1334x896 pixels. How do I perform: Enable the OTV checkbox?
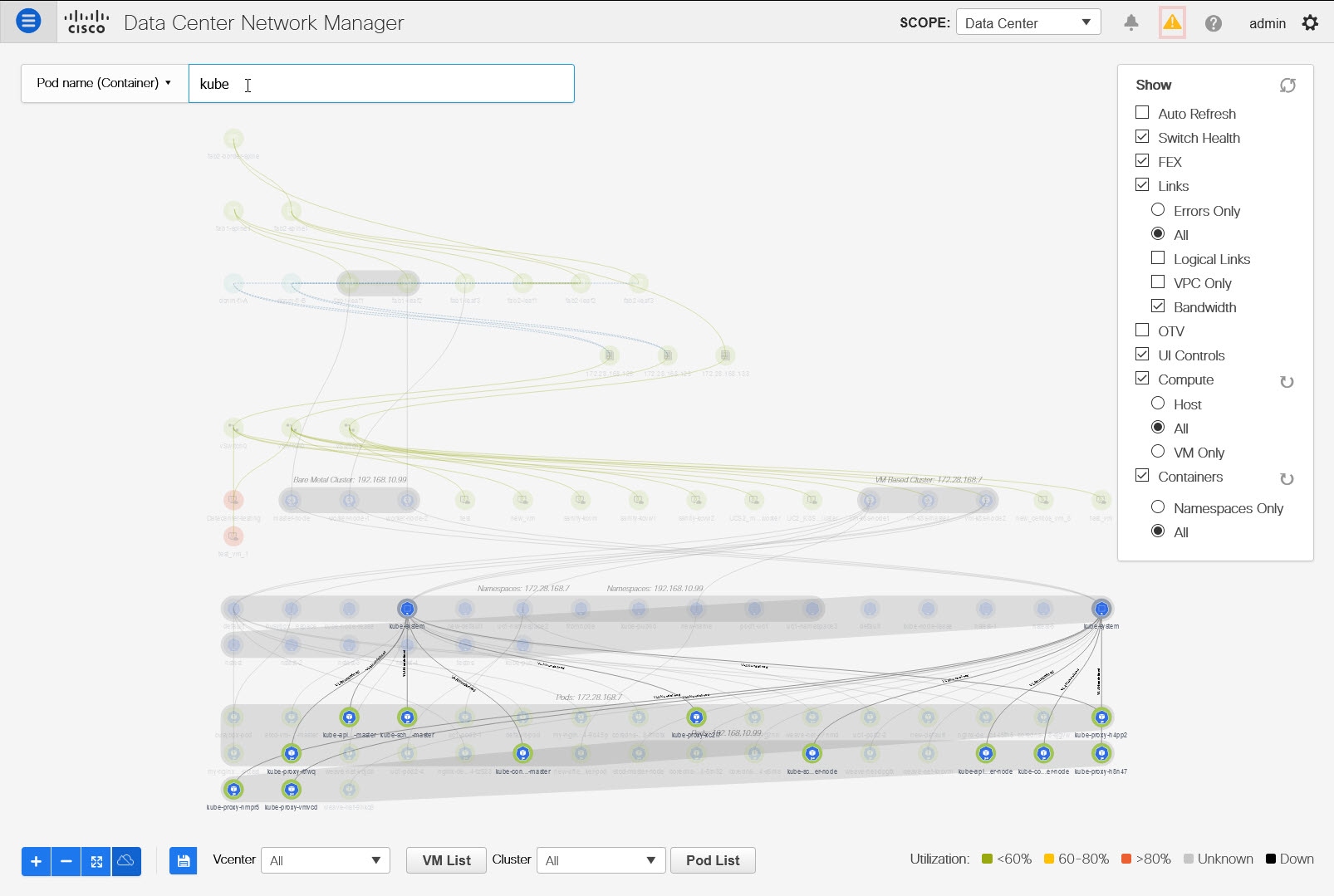pos(1142,330)
